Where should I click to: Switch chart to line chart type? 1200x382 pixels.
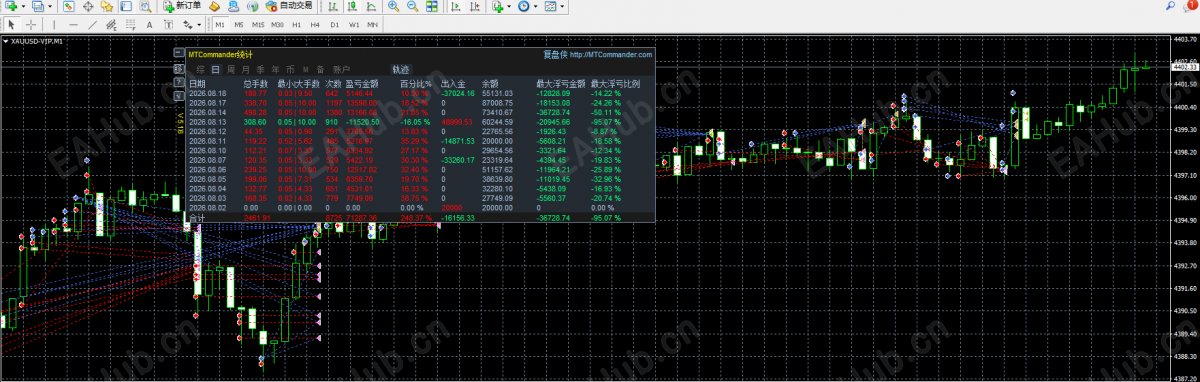tap(371, 7)
